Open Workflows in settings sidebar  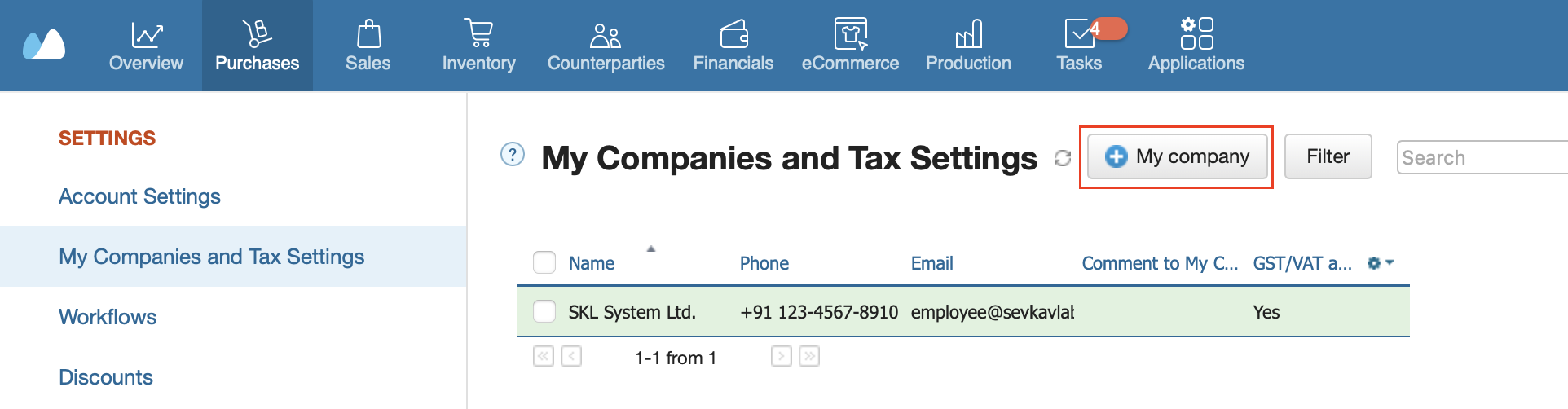pos(108,317)
